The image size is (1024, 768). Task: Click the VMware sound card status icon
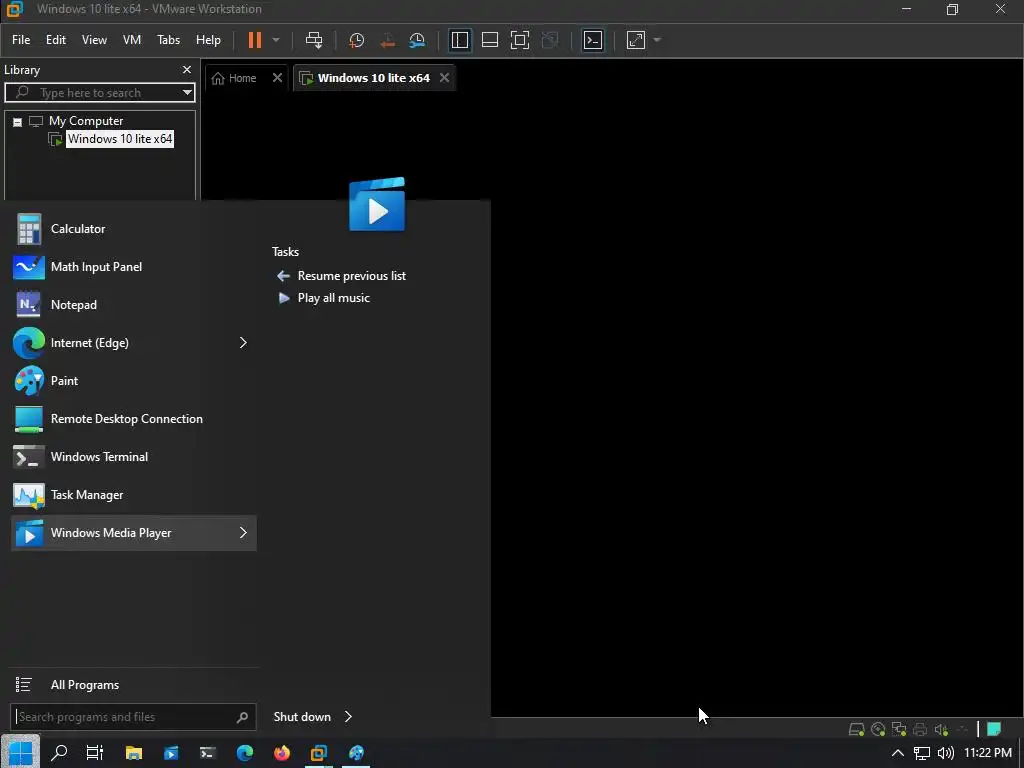[x=941, y=729]
